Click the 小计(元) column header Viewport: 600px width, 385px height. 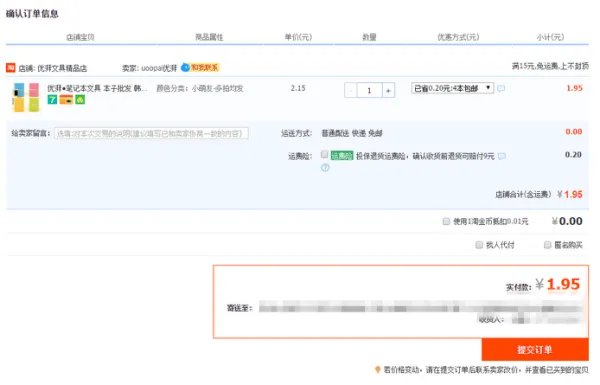tap(550, 37)
